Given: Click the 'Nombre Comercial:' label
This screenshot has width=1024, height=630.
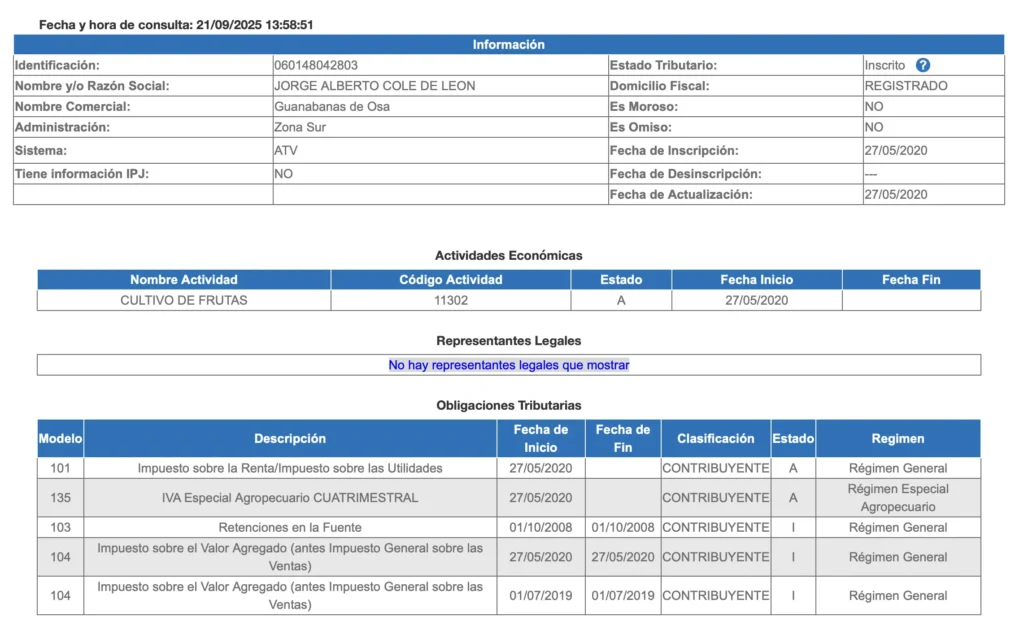Looking at the screenshot, I should click(72, 106).
